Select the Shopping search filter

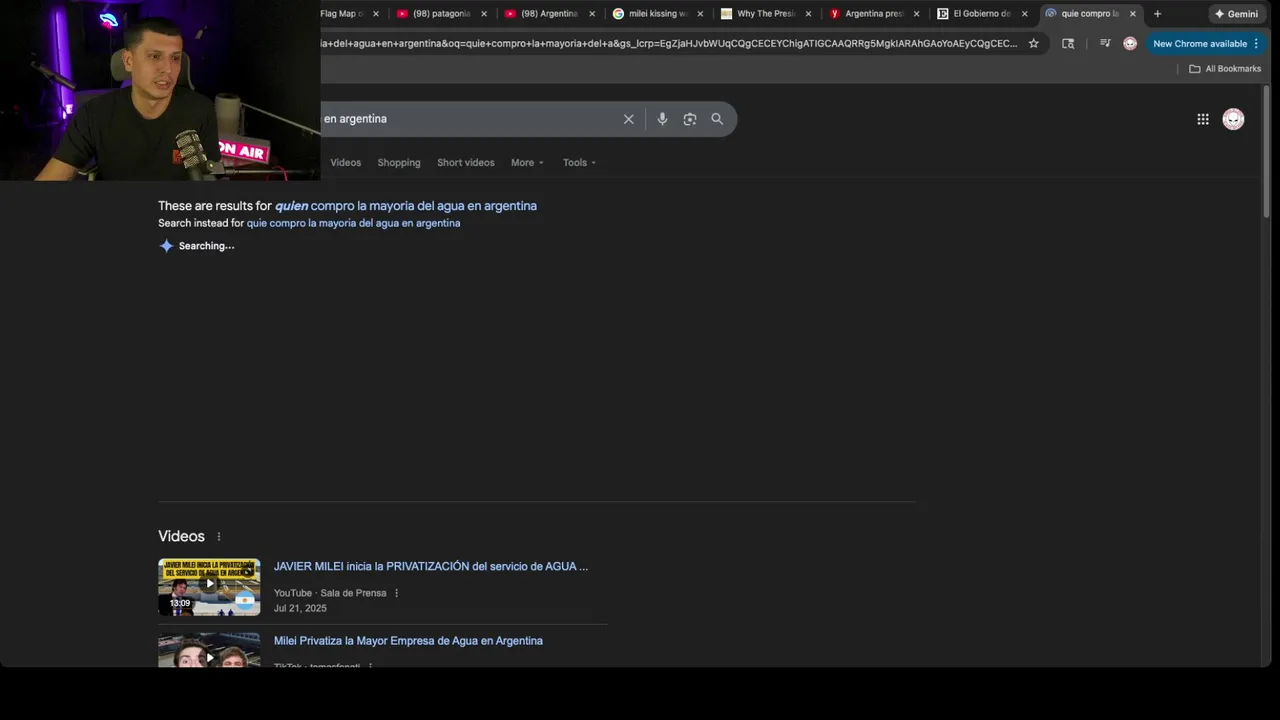pyautogui.click(x=399, y=163)
